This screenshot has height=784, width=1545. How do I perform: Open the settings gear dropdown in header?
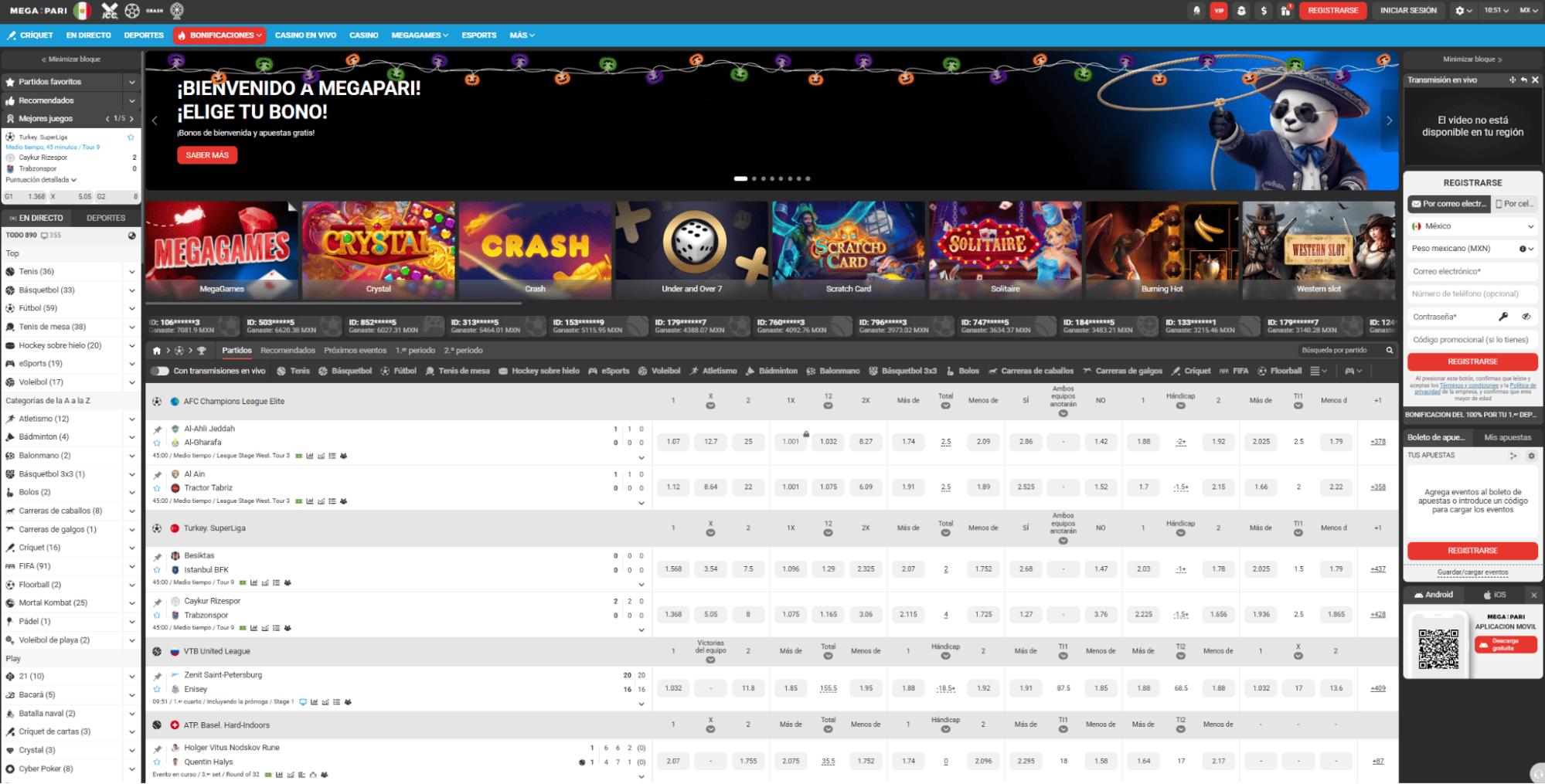tap(1463, 11)
